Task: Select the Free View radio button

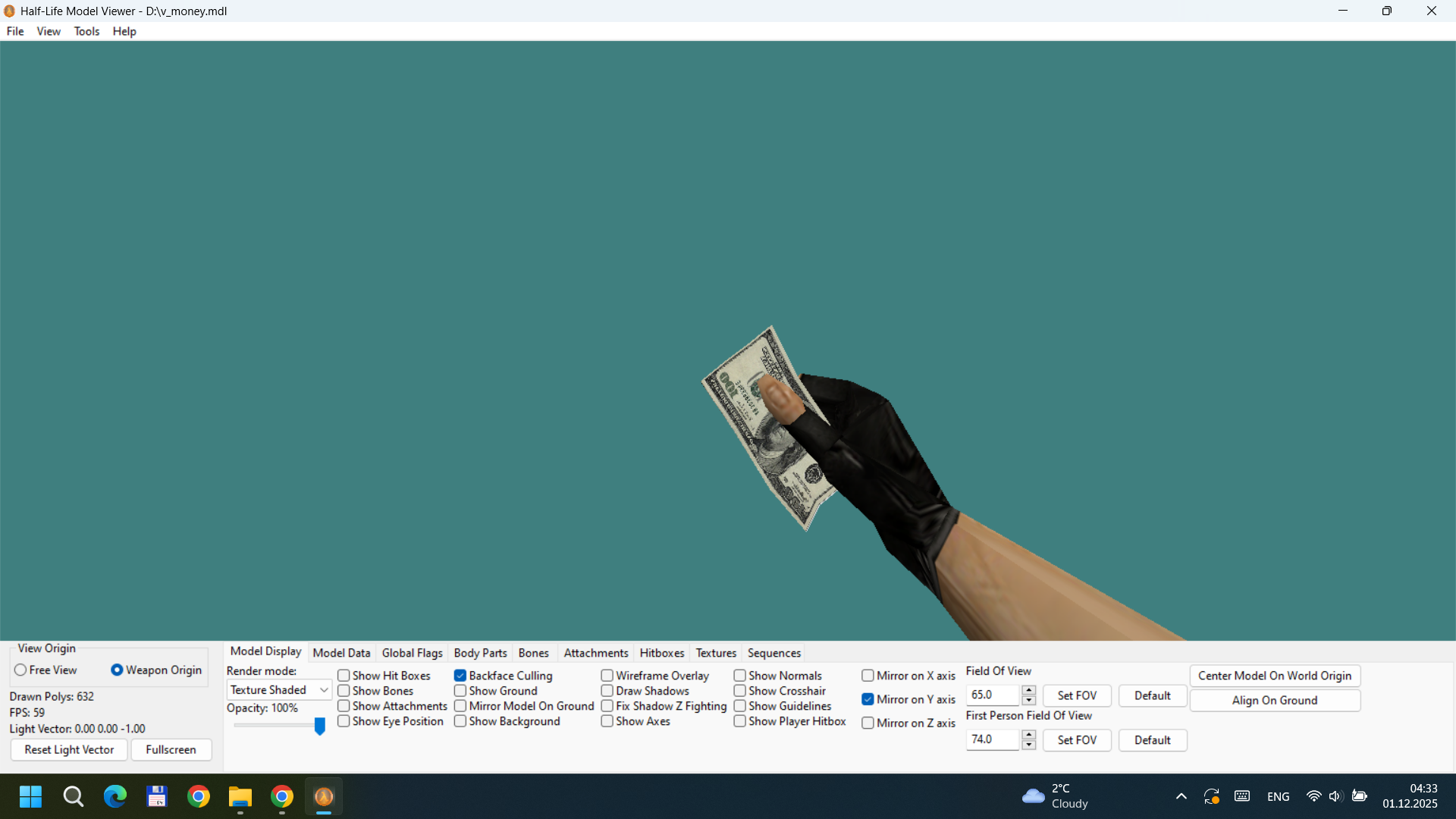Action: [21, 670]
